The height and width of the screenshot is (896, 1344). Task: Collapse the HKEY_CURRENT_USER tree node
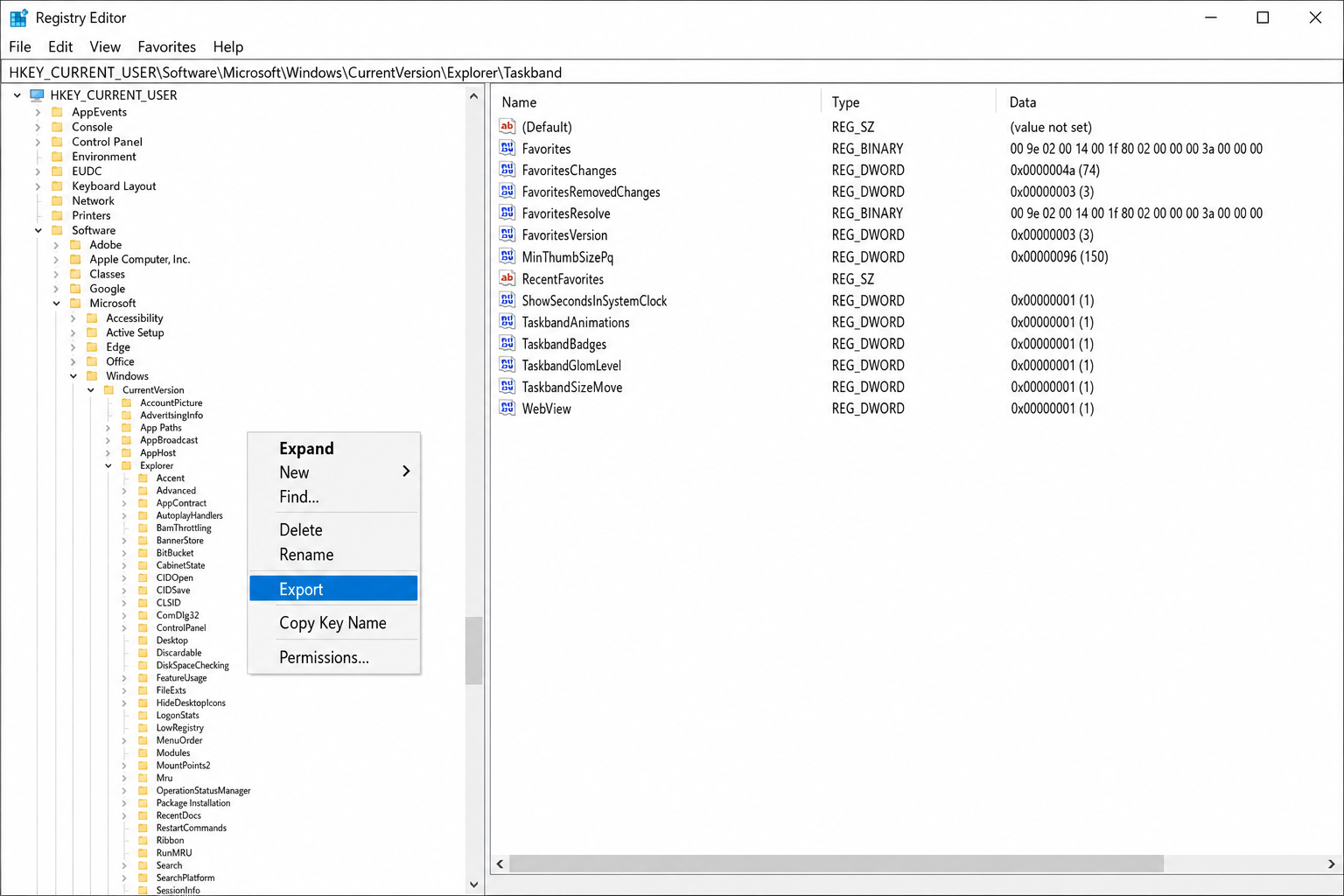coord(17,94)
